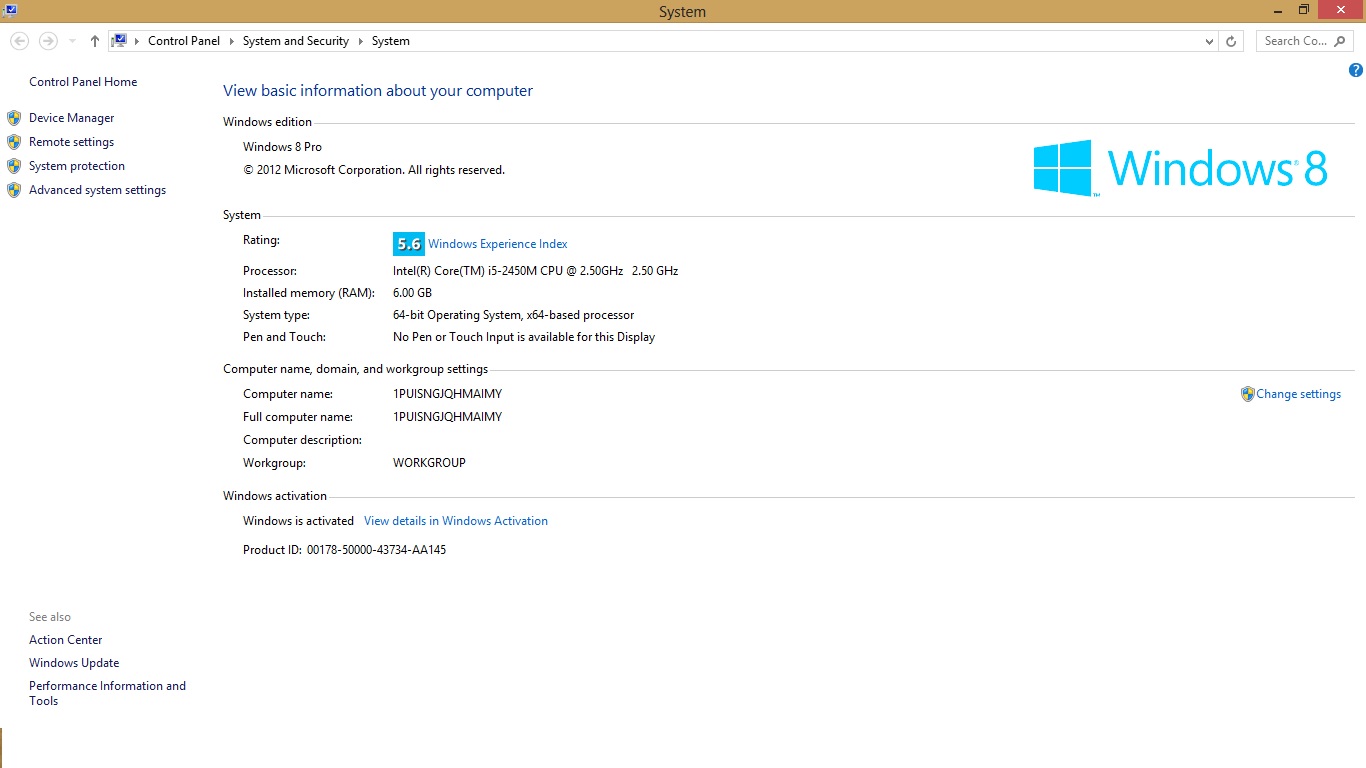Click Change settings for computer name
This screenshot has width=1366, height=768.
click(x=1298, y=394)
